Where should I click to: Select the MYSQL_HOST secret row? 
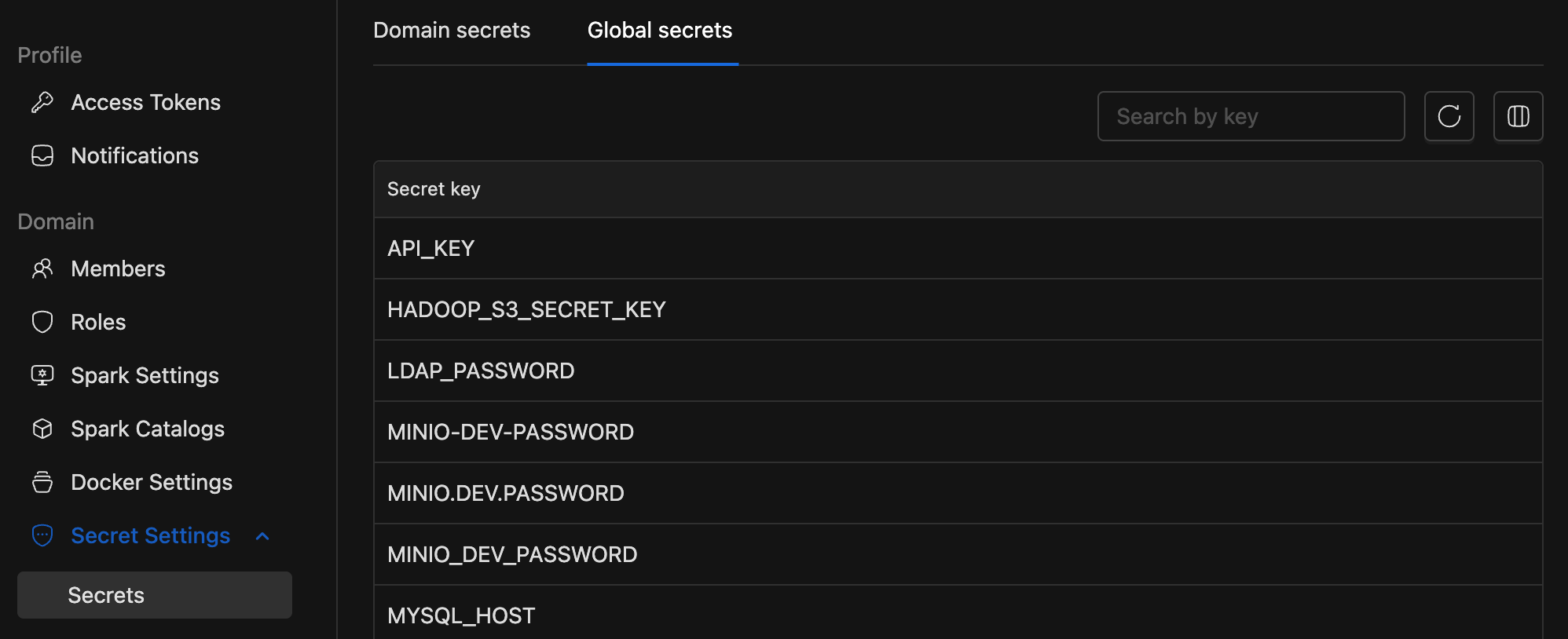click(460, 615)
